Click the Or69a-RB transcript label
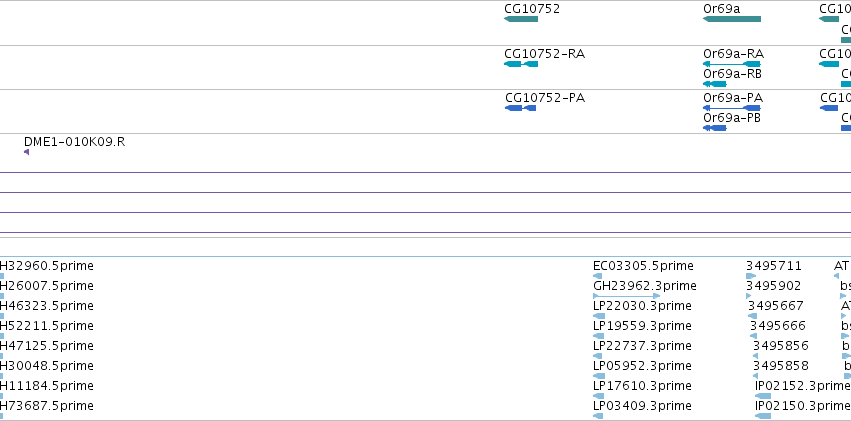Screen dimensions: 851x421 732,74
